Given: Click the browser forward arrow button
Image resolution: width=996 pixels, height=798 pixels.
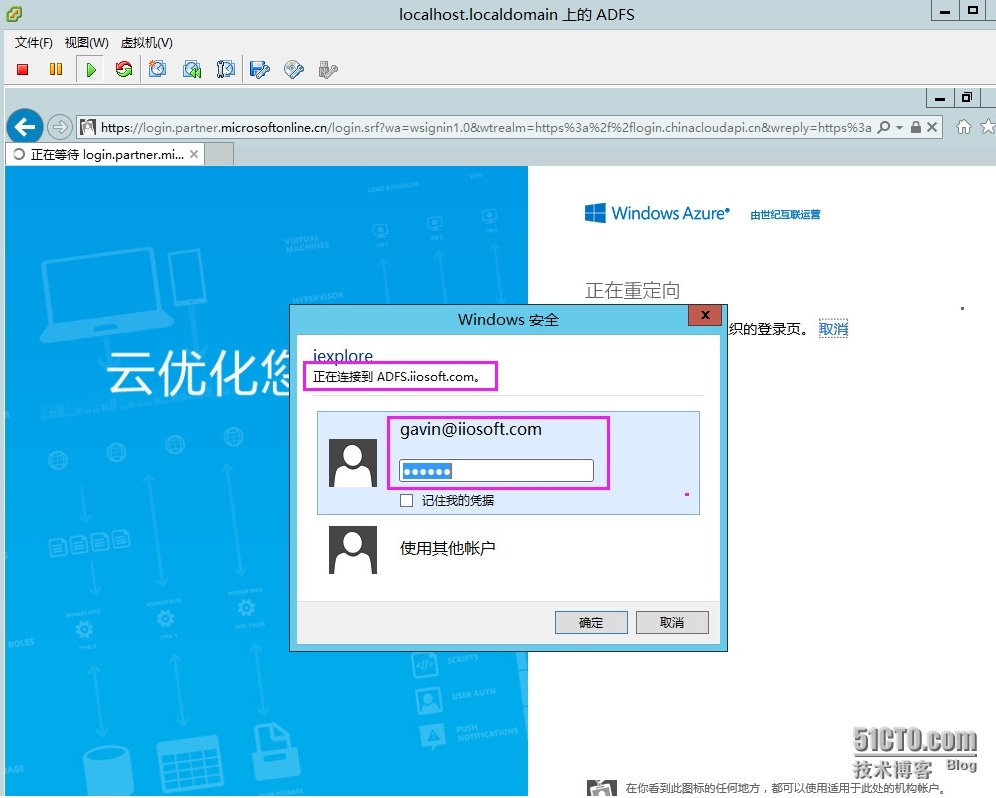Looking at the screenshot, I should click(x=60, y=127).
